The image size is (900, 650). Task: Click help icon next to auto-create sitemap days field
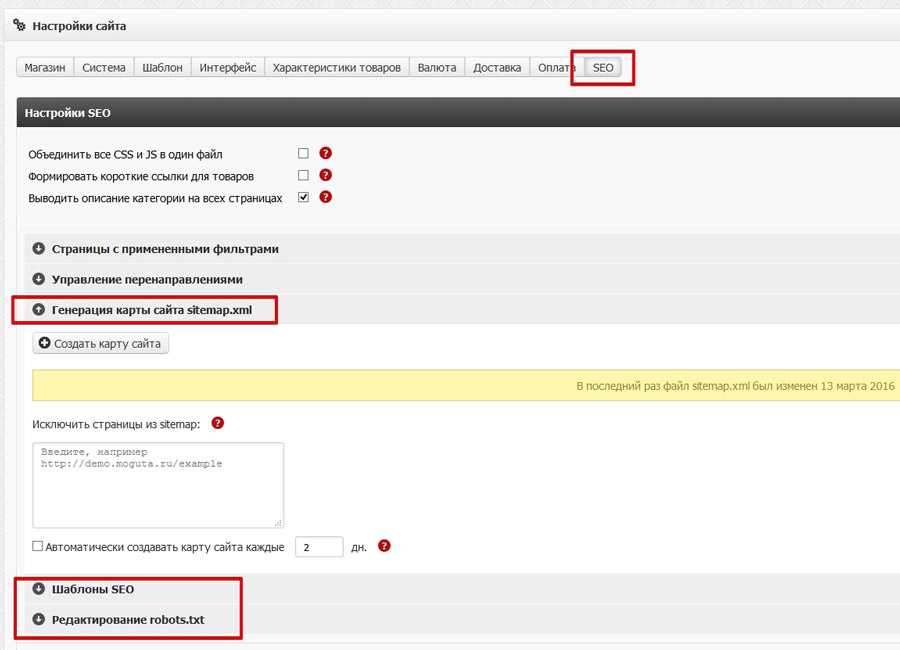tap(384, 547)
